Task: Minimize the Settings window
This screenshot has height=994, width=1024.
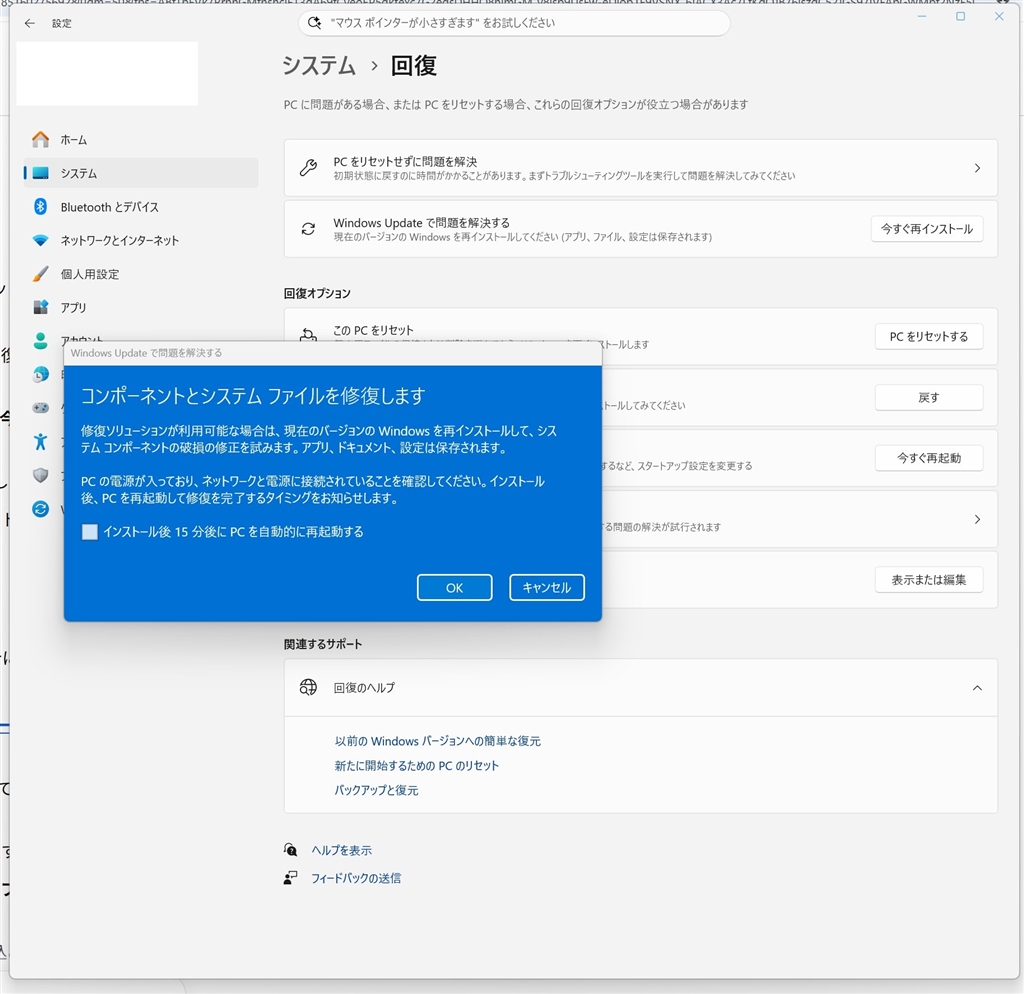Action: (921, 16)
